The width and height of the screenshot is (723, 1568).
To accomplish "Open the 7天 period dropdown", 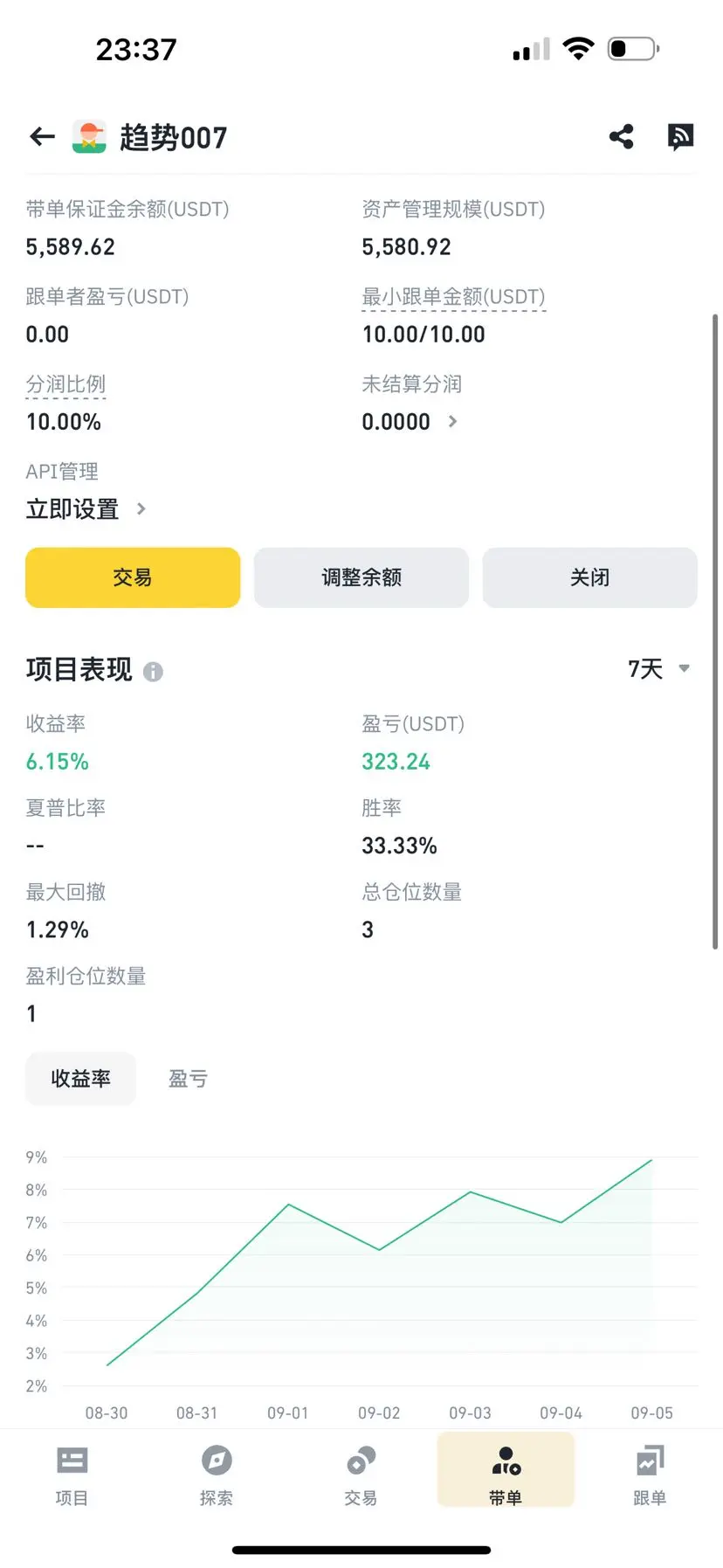I will pyautogui.click(x=659, y=669).
